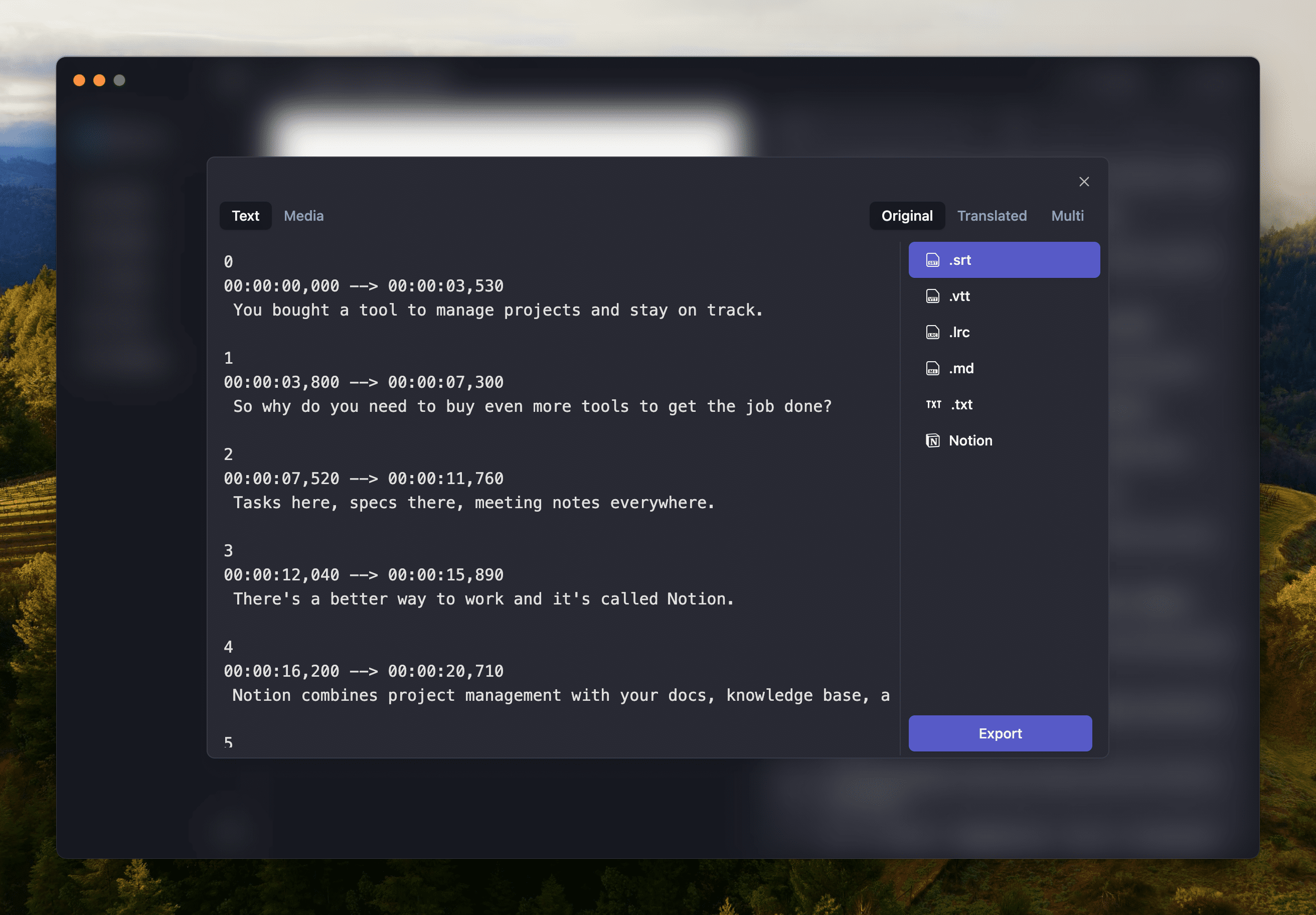Click subtitle line 'You bought a tool'
This screenshot has width=1316, height=915.
498,310
